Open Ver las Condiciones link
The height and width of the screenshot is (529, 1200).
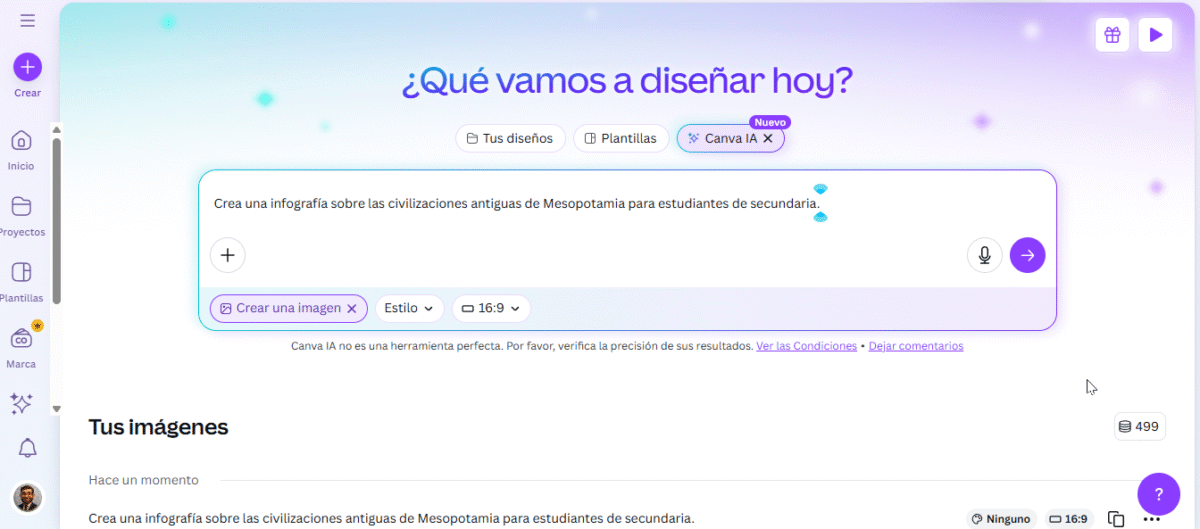click(806, 346)
